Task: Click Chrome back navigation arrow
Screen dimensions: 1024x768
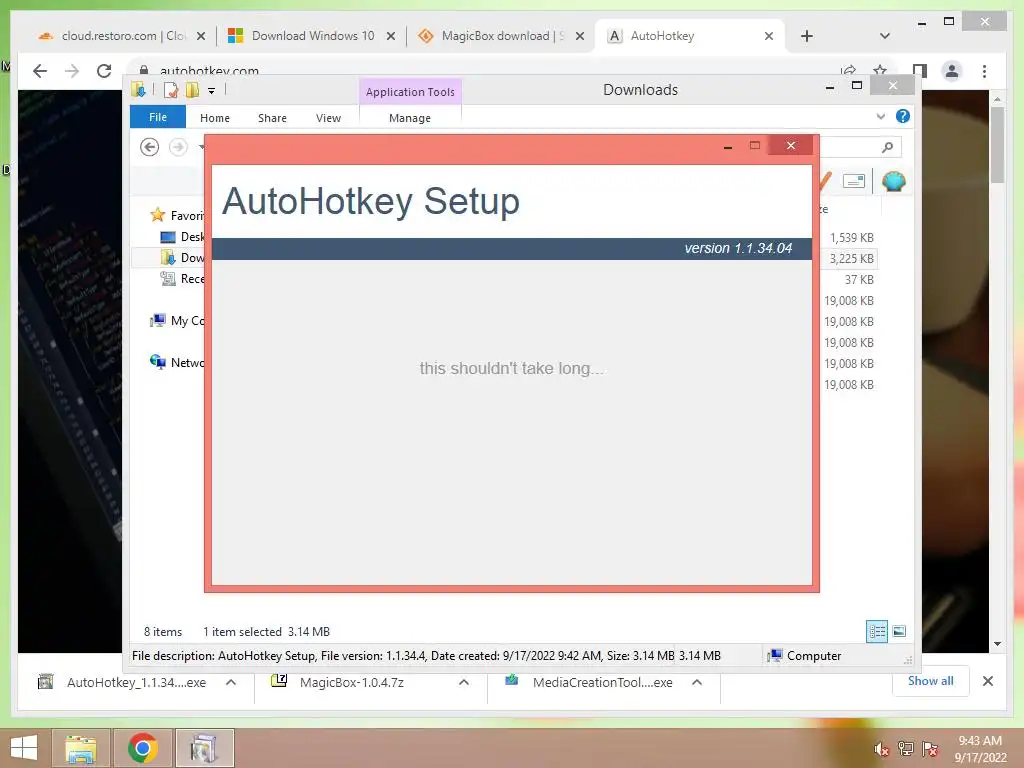Action: click(40, 71)
